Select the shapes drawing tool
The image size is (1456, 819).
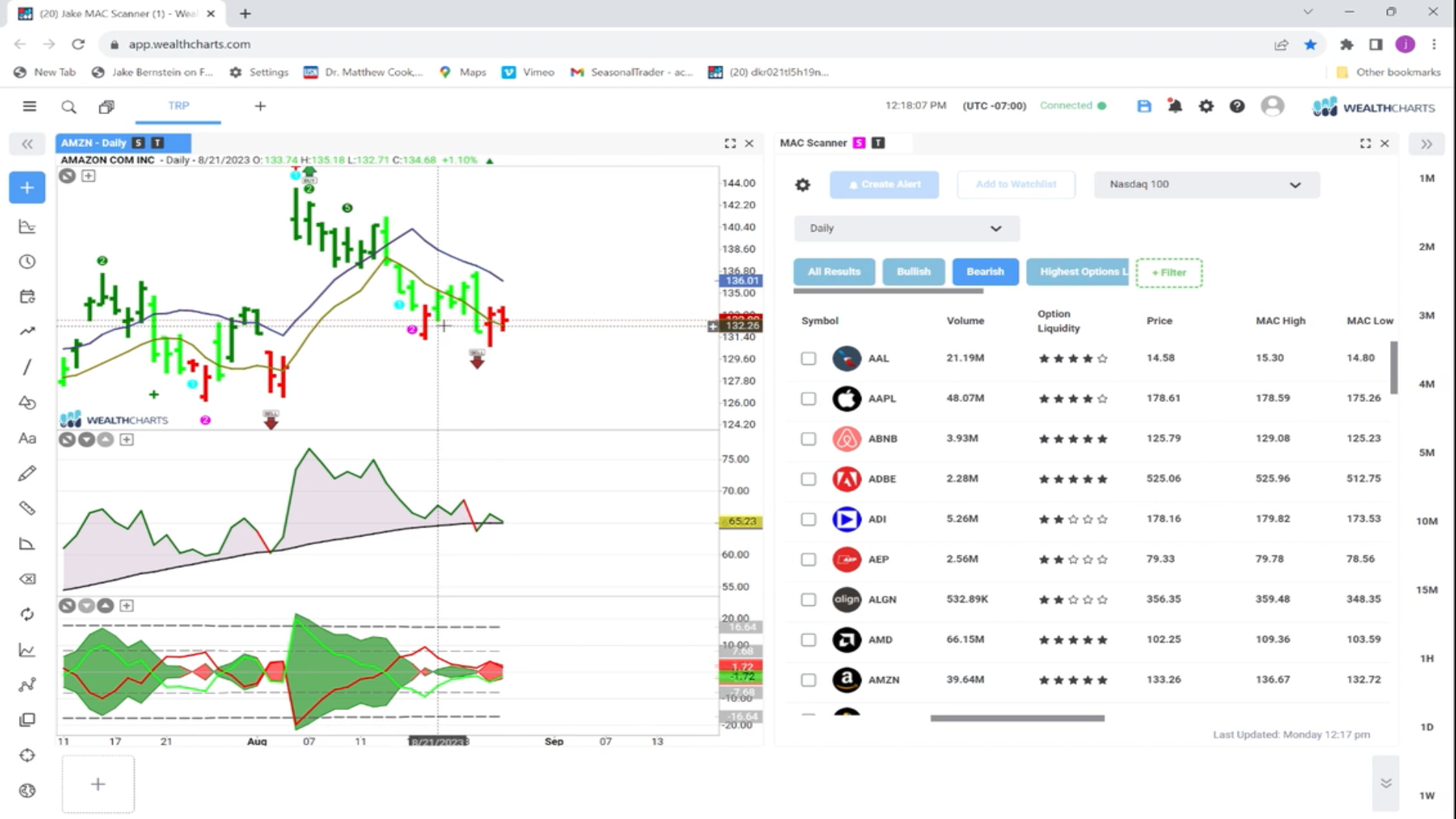(x=27, y=403)
